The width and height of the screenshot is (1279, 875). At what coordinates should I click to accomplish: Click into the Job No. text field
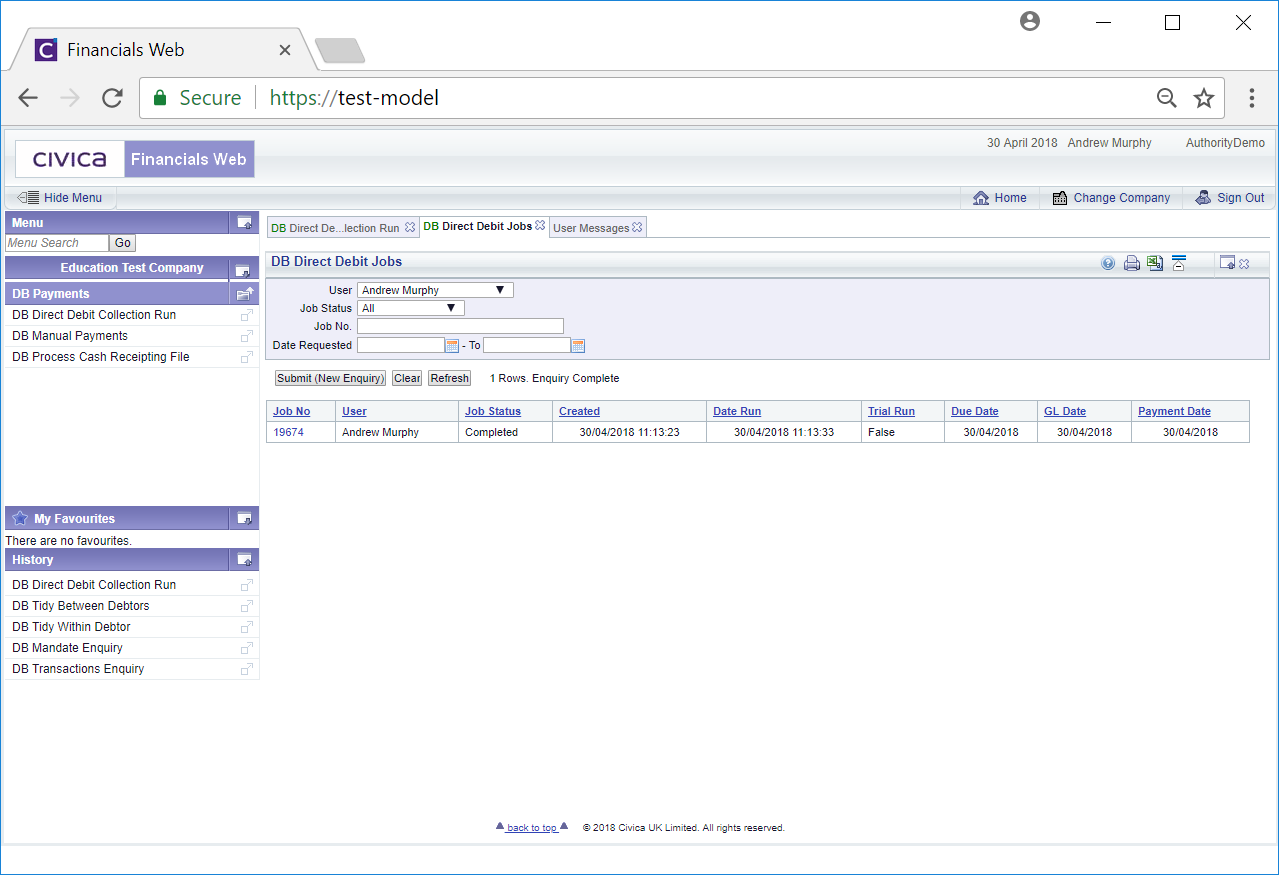[460, 326]
